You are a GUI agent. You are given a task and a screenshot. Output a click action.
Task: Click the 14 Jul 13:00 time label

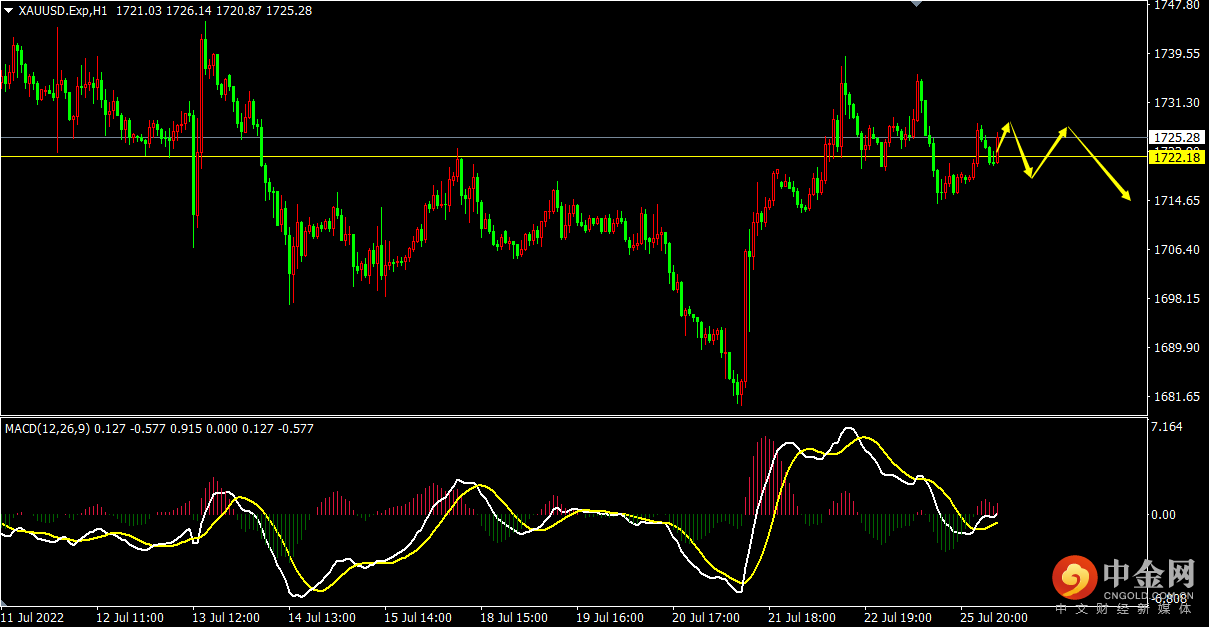point(322,618)
